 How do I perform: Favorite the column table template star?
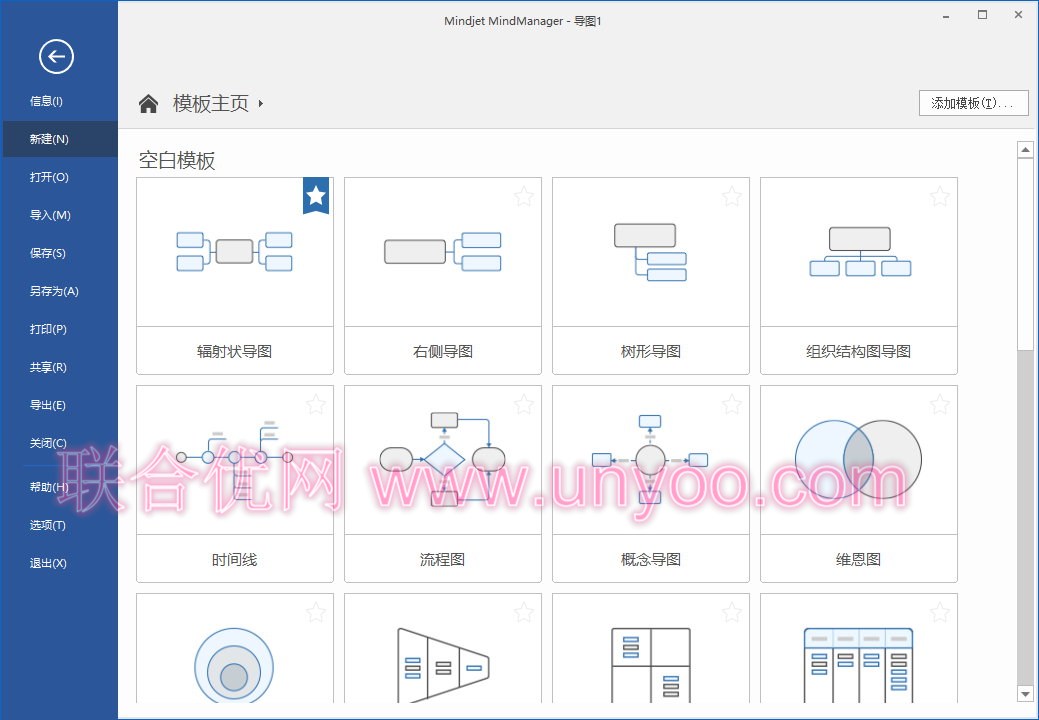(x=940, y=612)
